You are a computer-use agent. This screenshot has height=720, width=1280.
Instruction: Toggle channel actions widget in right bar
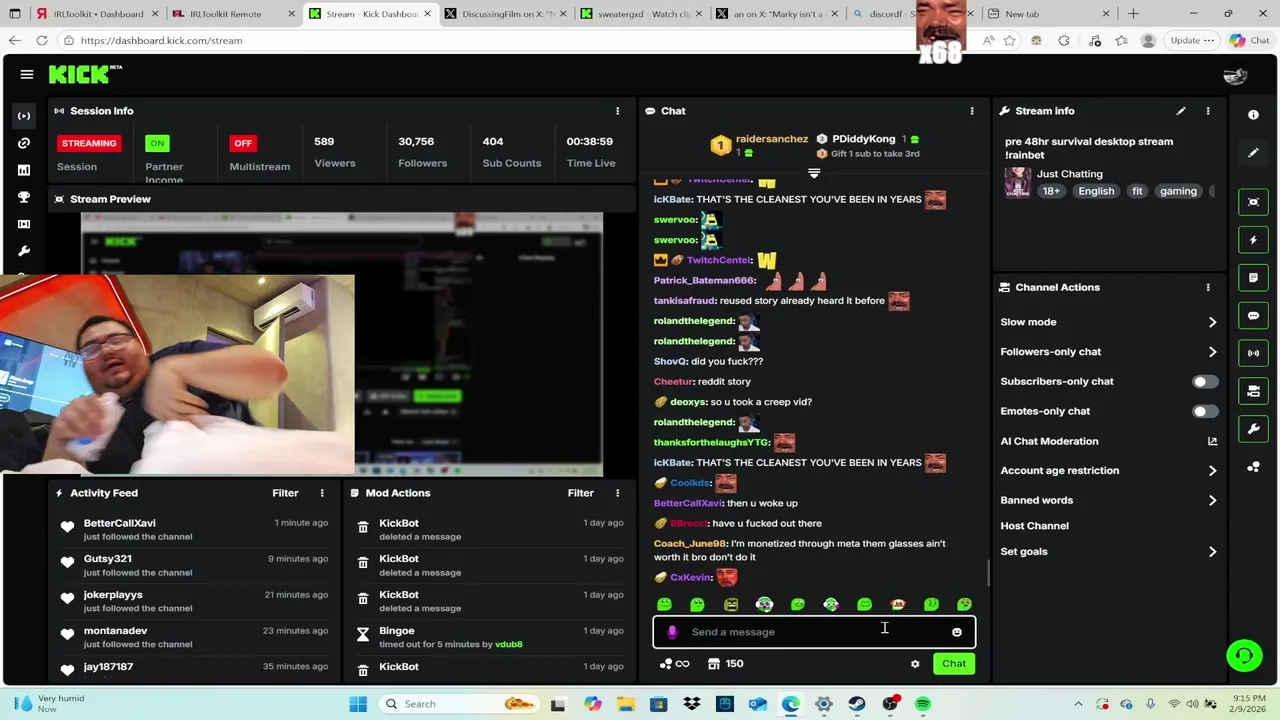pyautogui.click(x=1253, y=391)
